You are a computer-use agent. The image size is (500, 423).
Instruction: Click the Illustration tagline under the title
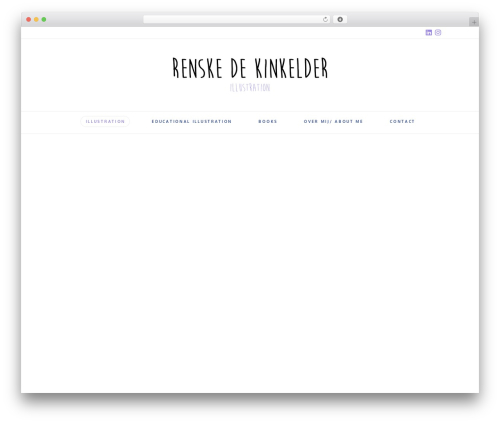(250, 88)
